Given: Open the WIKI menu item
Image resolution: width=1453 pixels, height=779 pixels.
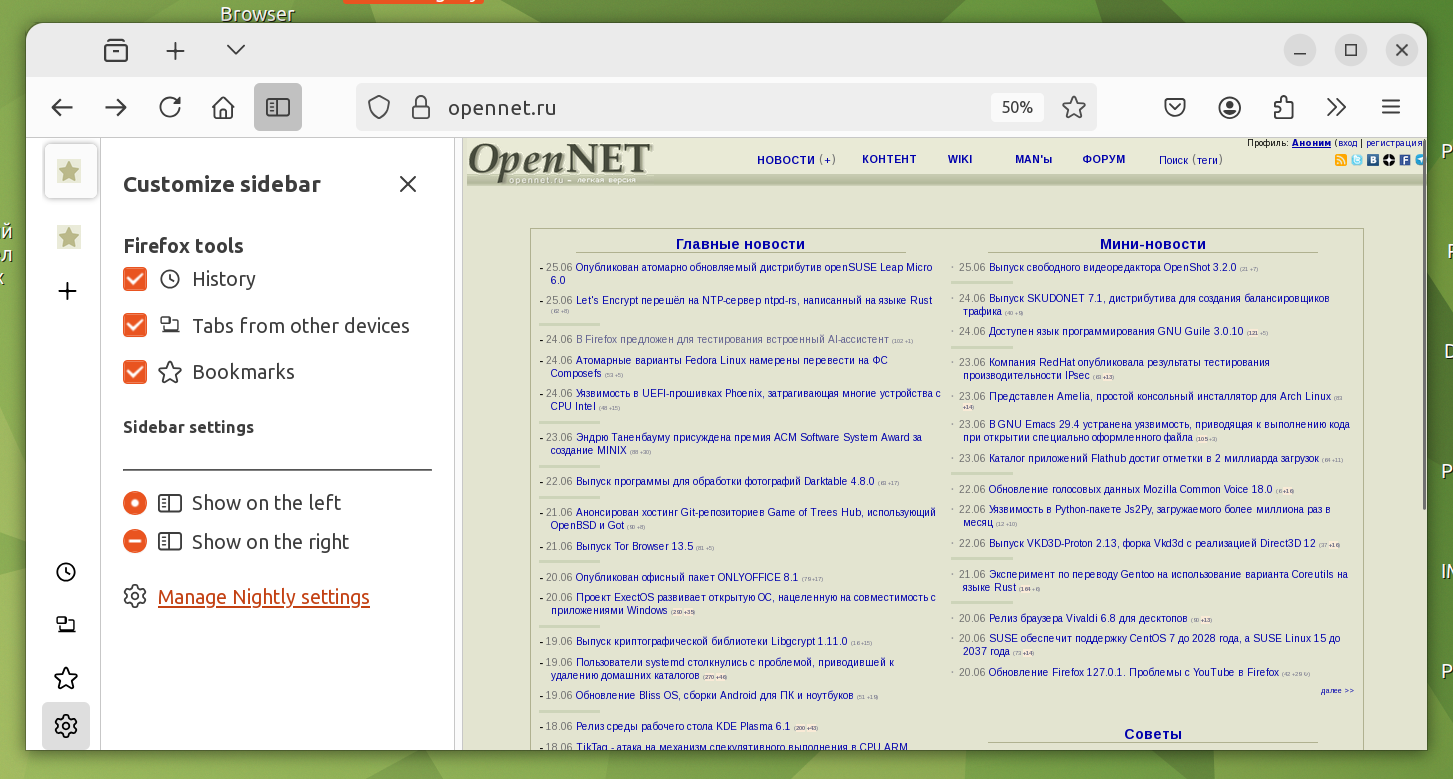Looking at the screenshot, I should [x=960, y=160].
